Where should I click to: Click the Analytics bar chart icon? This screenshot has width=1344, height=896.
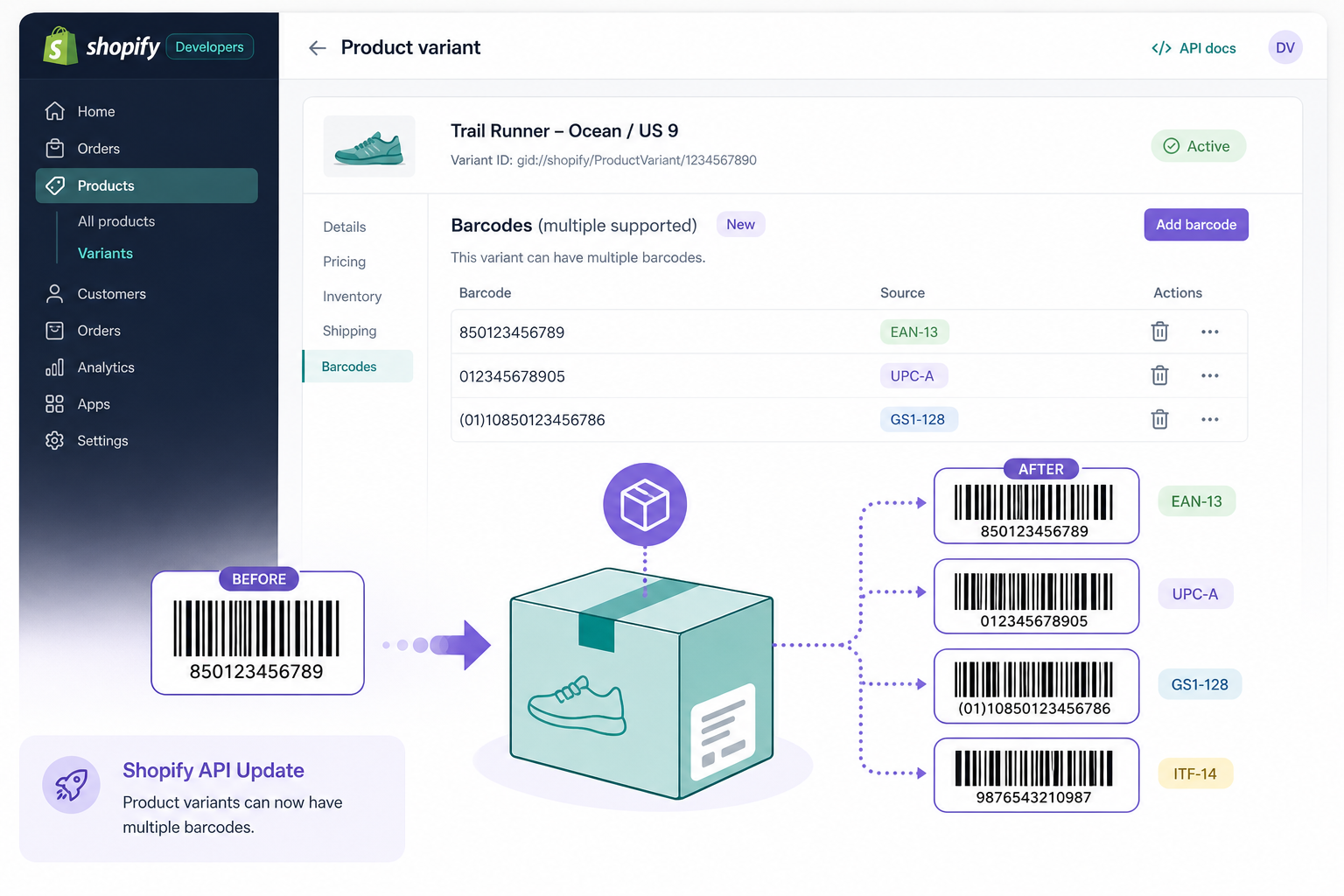[55, 367]
